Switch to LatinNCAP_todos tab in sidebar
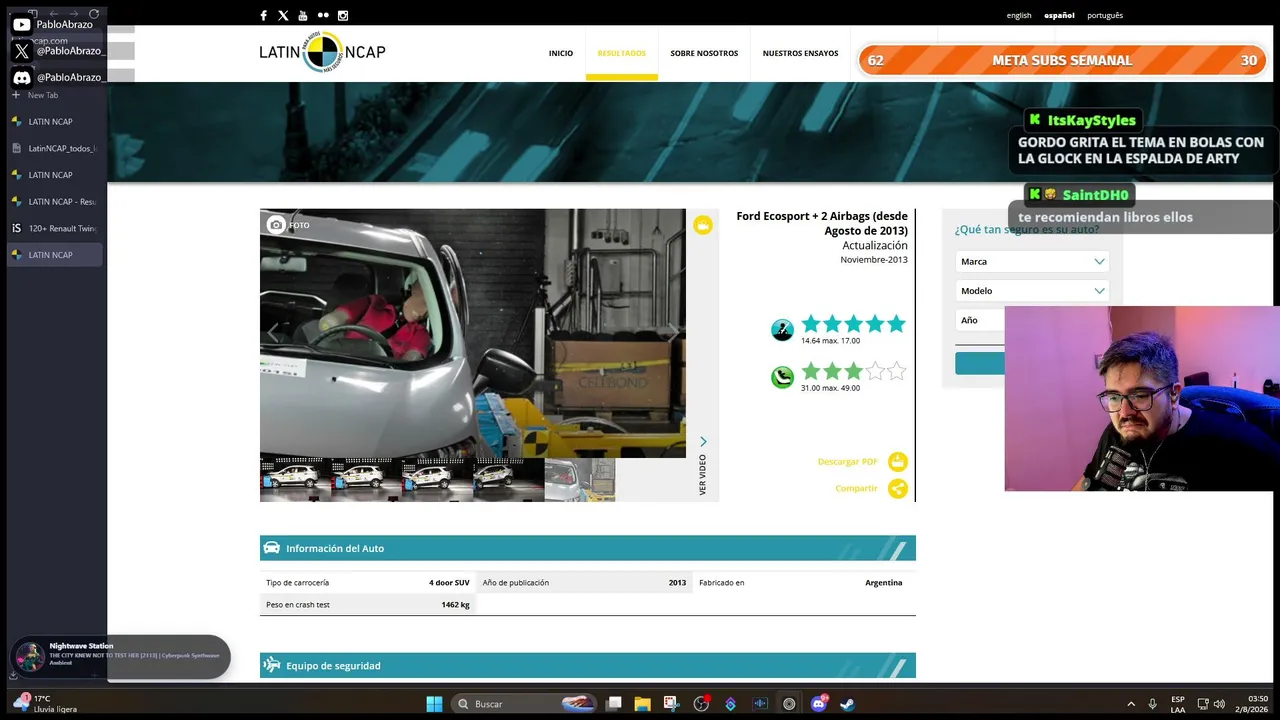Viewport: 1280px width, 720px height. [x=56, y=148]
